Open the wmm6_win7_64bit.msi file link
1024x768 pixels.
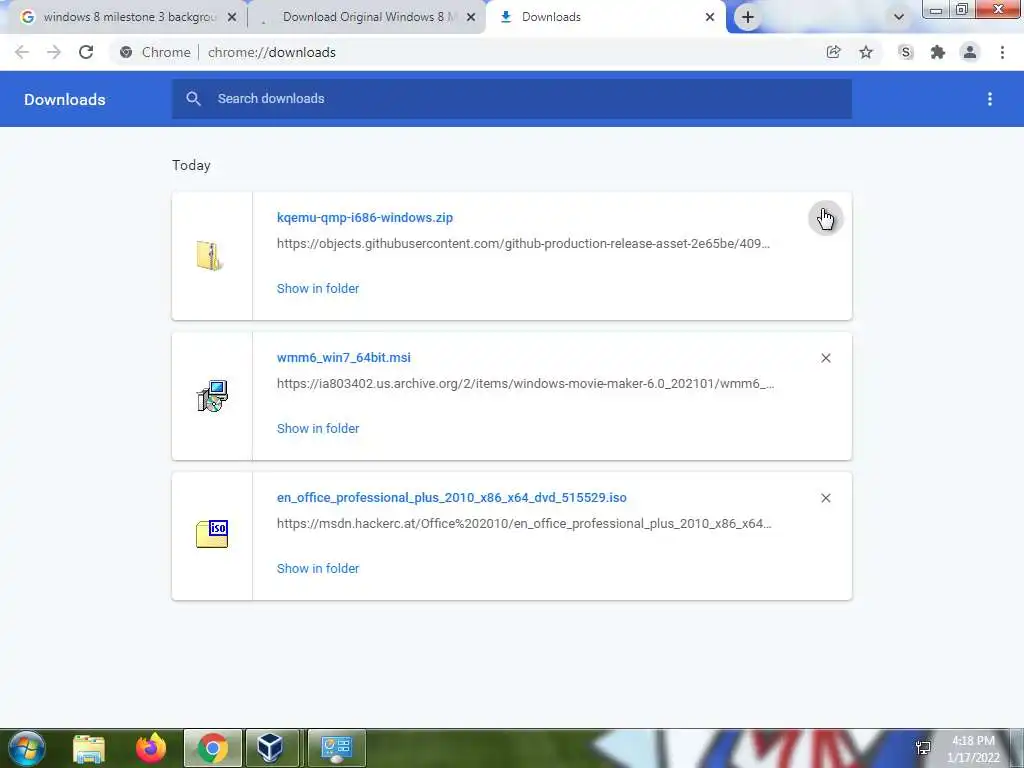point(344,358)
